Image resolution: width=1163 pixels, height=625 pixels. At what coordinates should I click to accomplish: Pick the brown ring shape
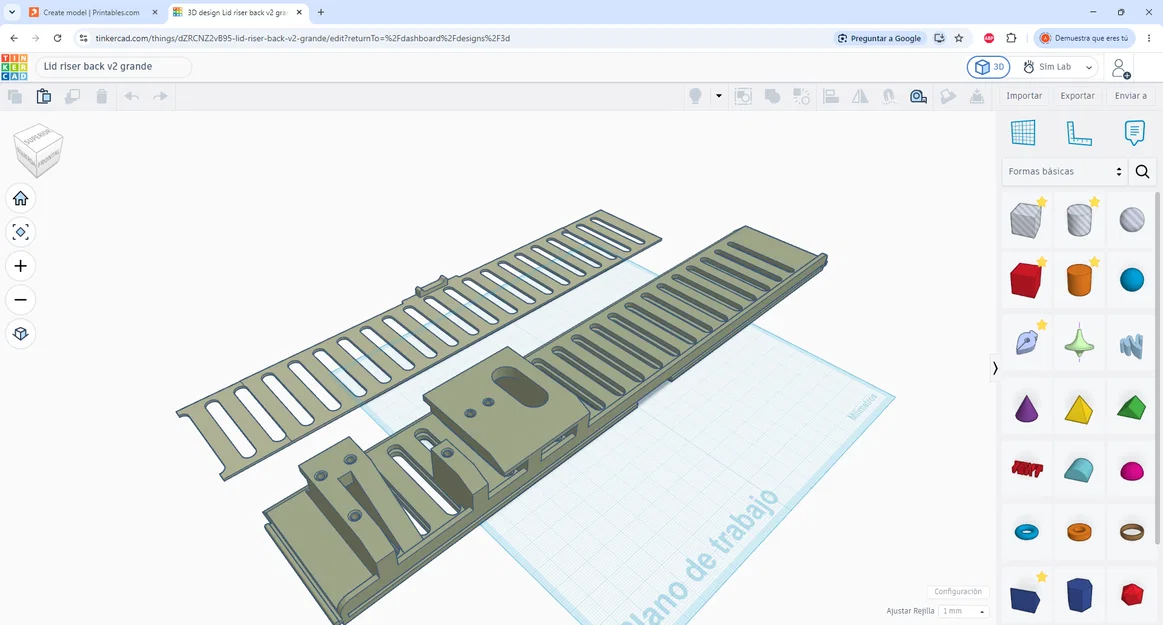[1132, 532]
